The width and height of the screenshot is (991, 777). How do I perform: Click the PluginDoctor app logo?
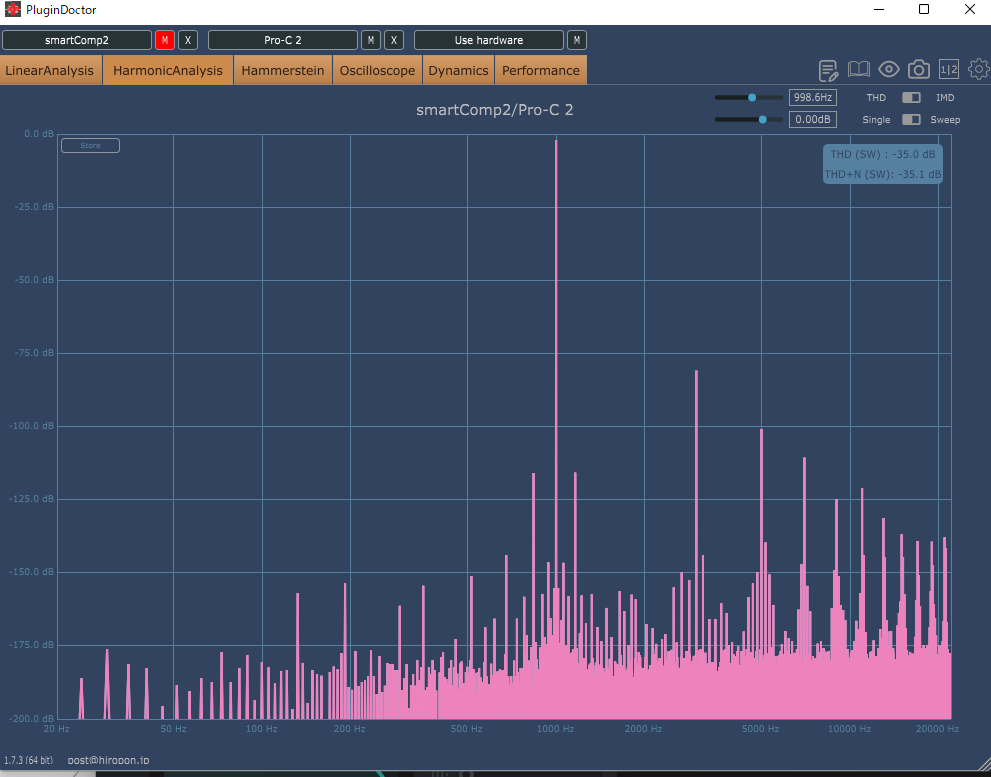coord(13,9)
